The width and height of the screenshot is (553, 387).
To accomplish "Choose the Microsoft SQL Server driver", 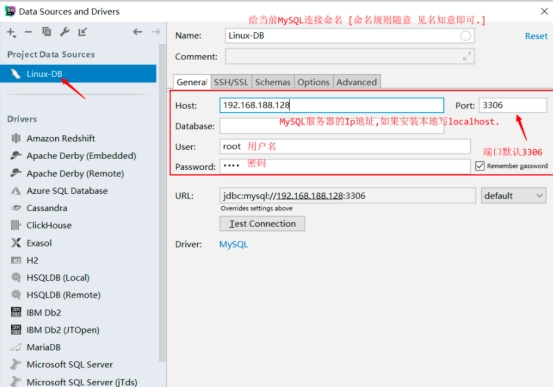I will (x=69, y=364).
